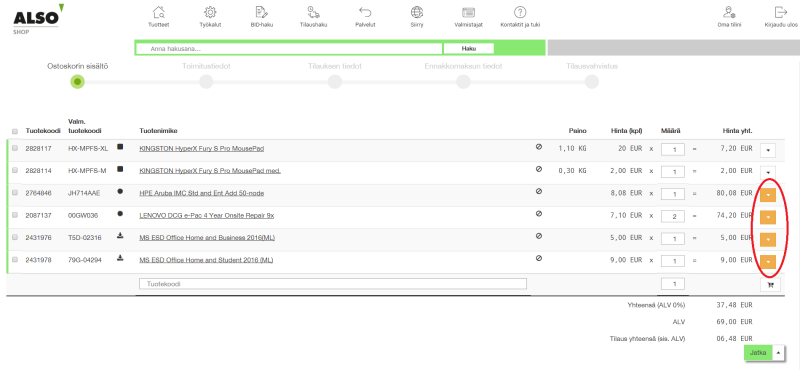Image resolution: width=800 pixels, height=370 pixels.
Task: Click the no-stock icon on the KINGSTON MousePad med. row
Action: coord(539,169)
